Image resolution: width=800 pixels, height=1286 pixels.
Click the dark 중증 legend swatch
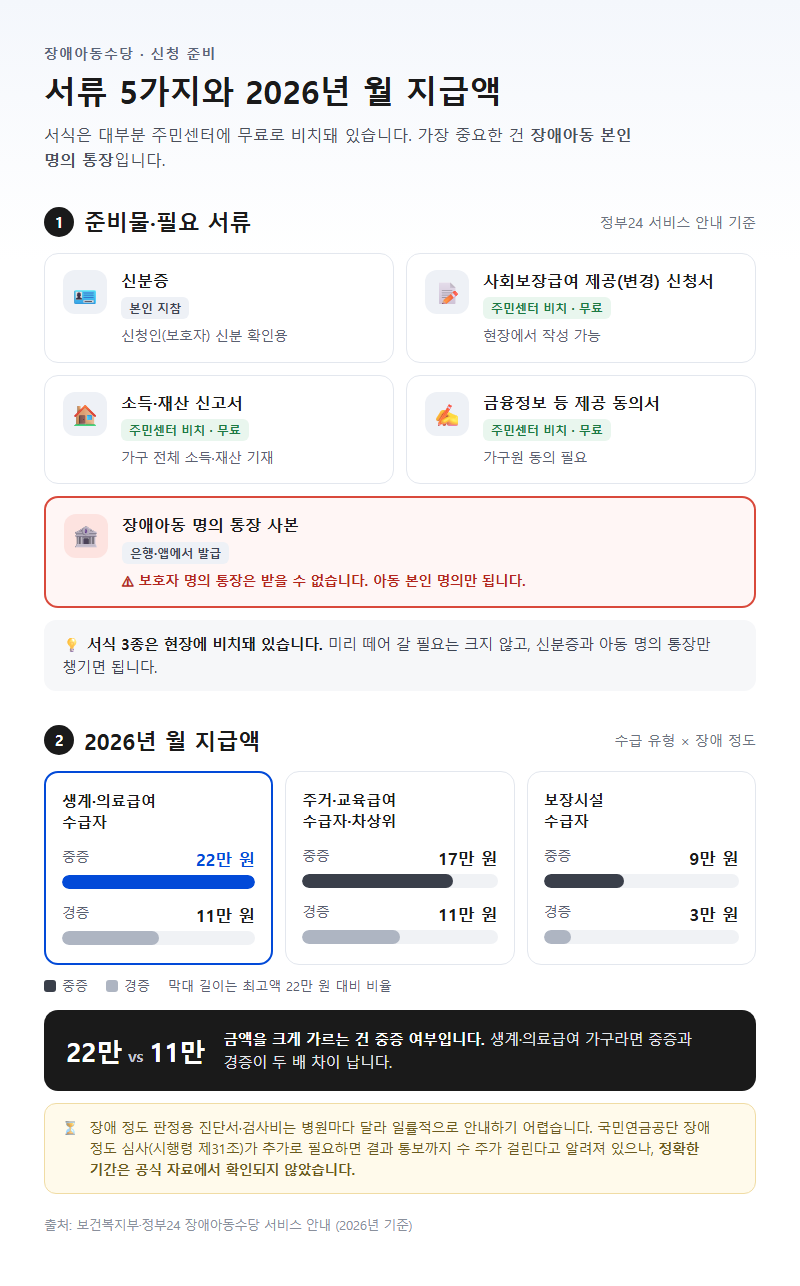pos(50,986)
